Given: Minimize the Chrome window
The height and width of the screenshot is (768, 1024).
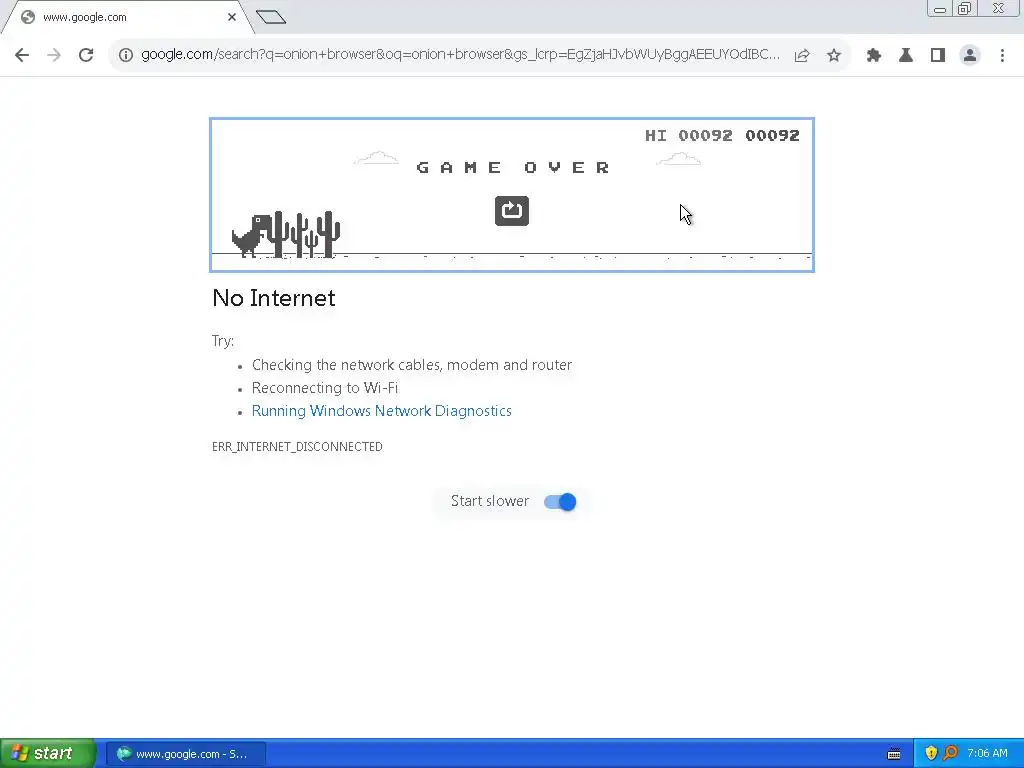Looking at the screenshot, I should [x=940, y=8].
